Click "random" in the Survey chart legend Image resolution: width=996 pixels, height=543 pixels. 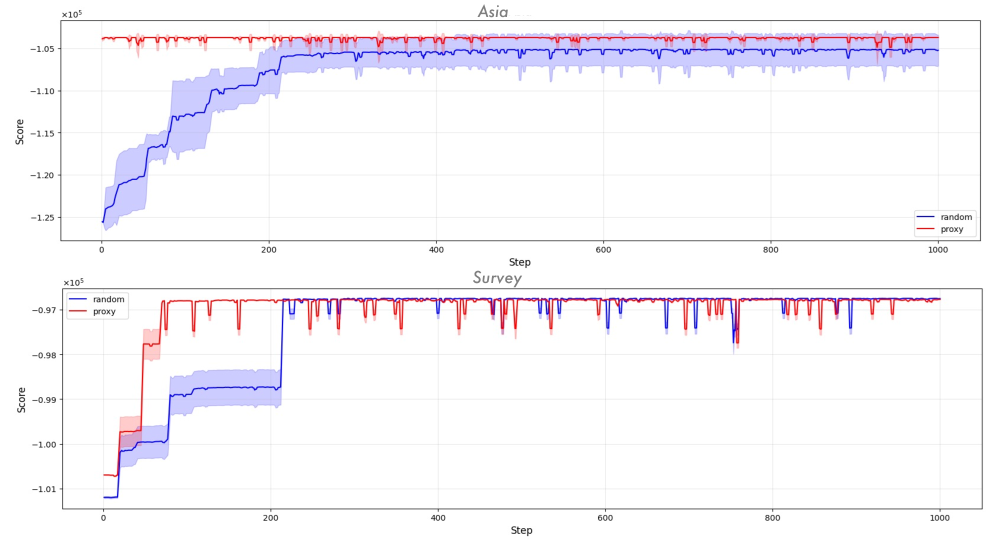(x=109, y=299)
